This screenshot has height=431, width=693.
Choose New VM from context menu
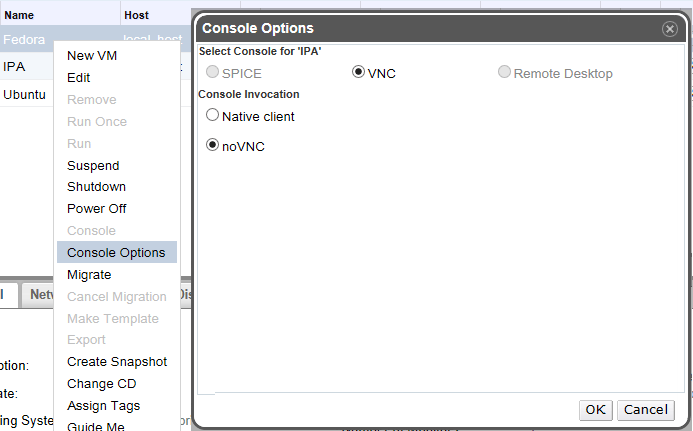tap(92, 56)
